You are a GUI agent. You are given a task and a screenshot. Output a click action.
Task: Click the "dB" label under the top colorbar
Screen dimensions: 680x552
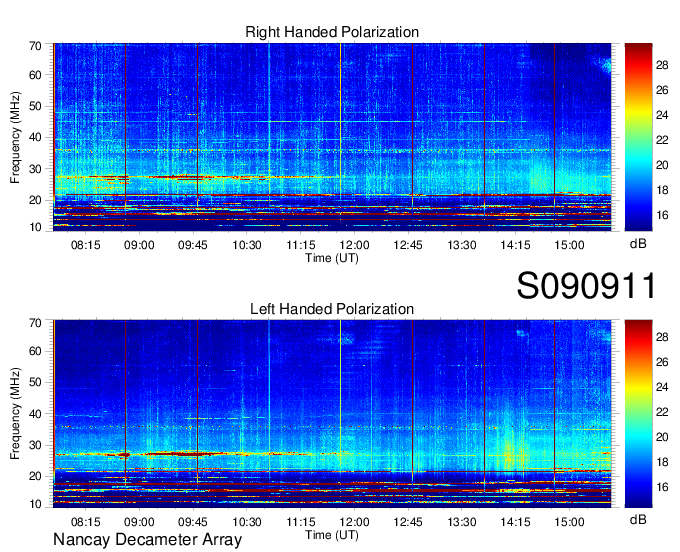point(638,244)
